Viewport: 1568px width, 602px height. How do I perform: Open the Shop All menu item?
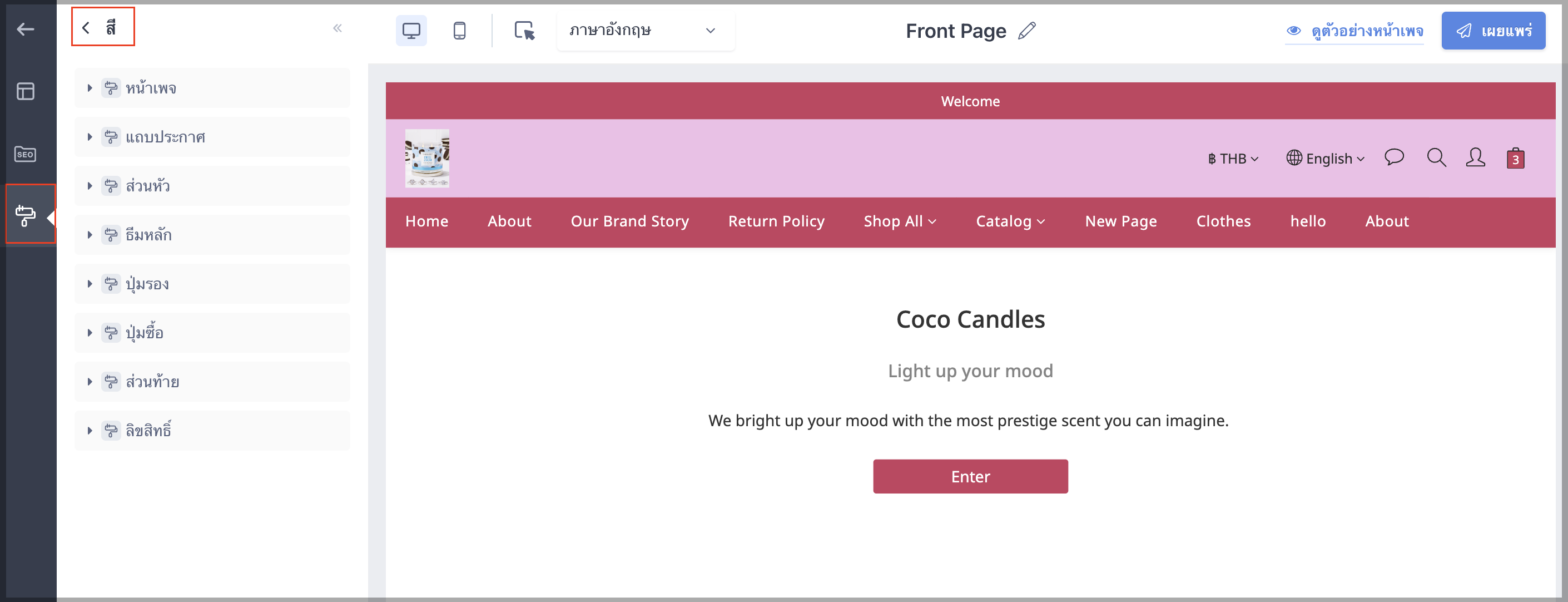click(900, 221)
